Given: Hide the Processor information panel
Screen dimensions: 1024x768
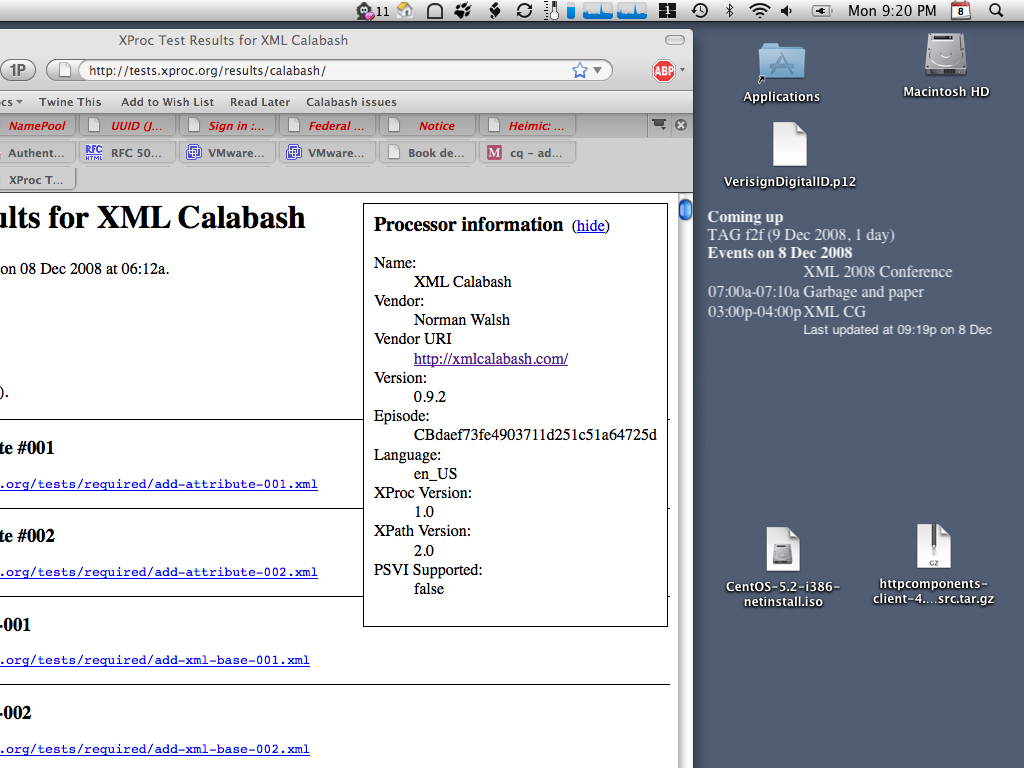Looking at the screenshot, I should click(590, 226).
